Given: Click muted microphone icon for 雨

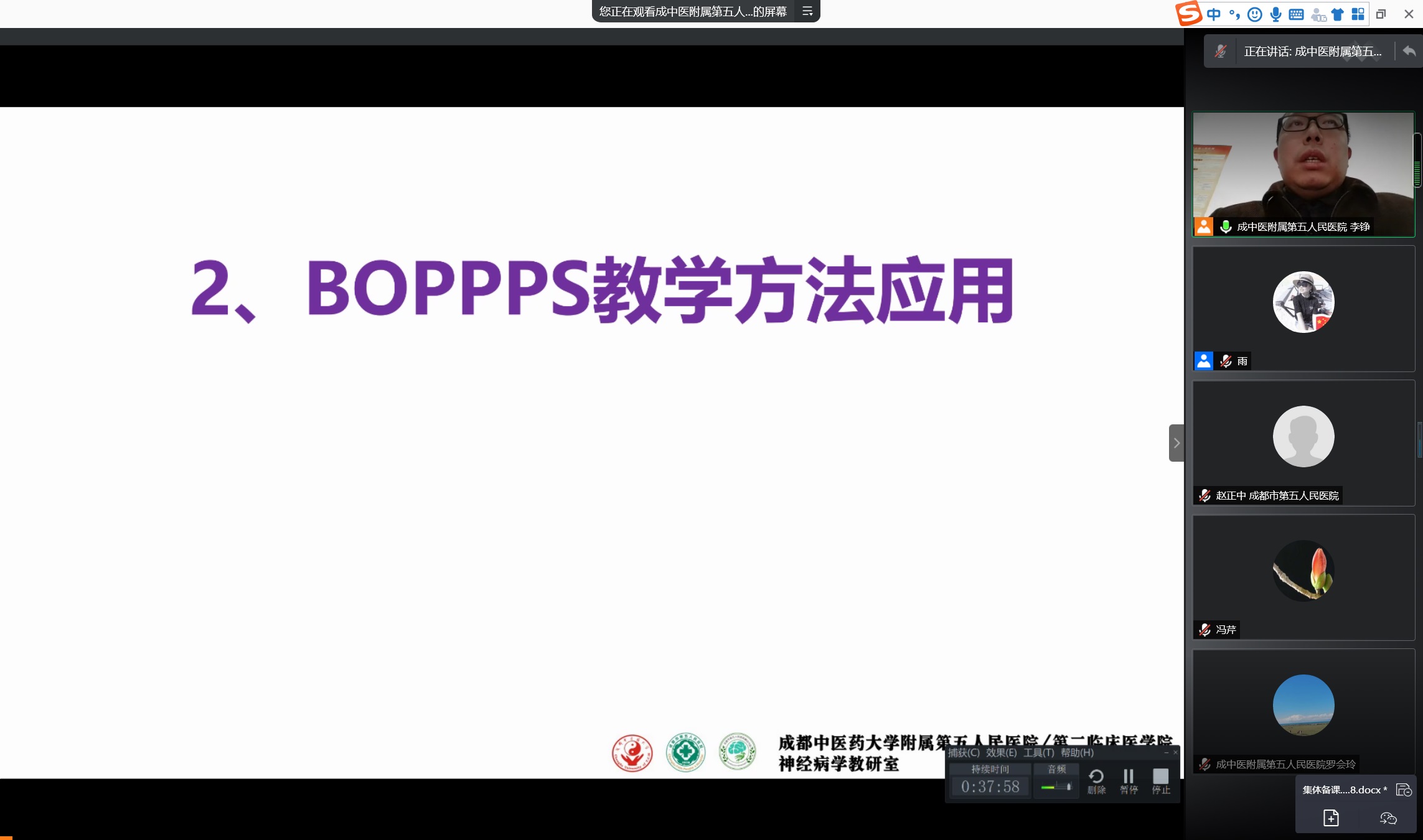Looking at the screenshot, I should (x=1226, y=361).
